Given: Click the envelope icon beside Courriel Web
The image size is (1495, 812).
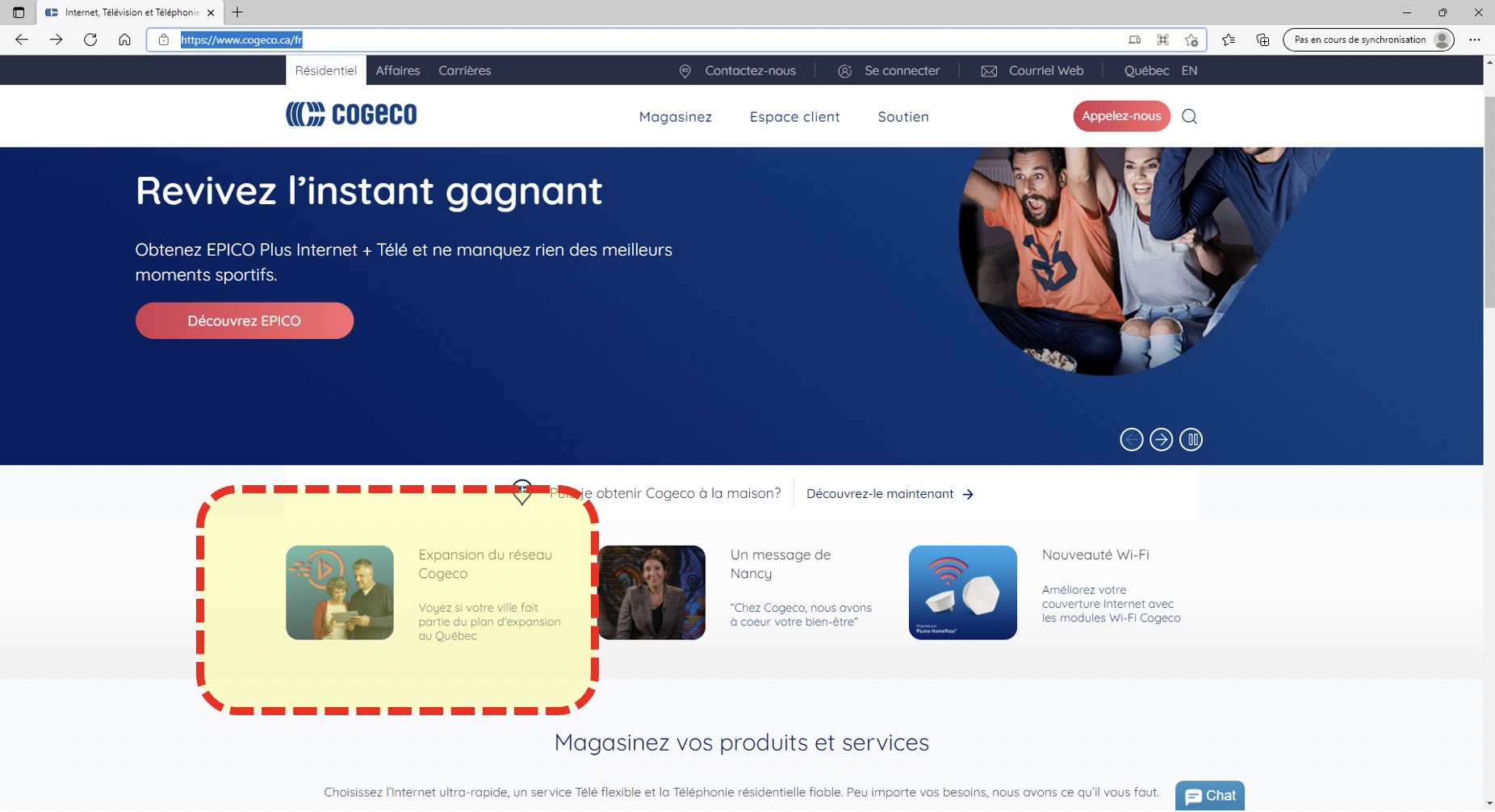Looking at the screenshot, I should tap(989, 71).
